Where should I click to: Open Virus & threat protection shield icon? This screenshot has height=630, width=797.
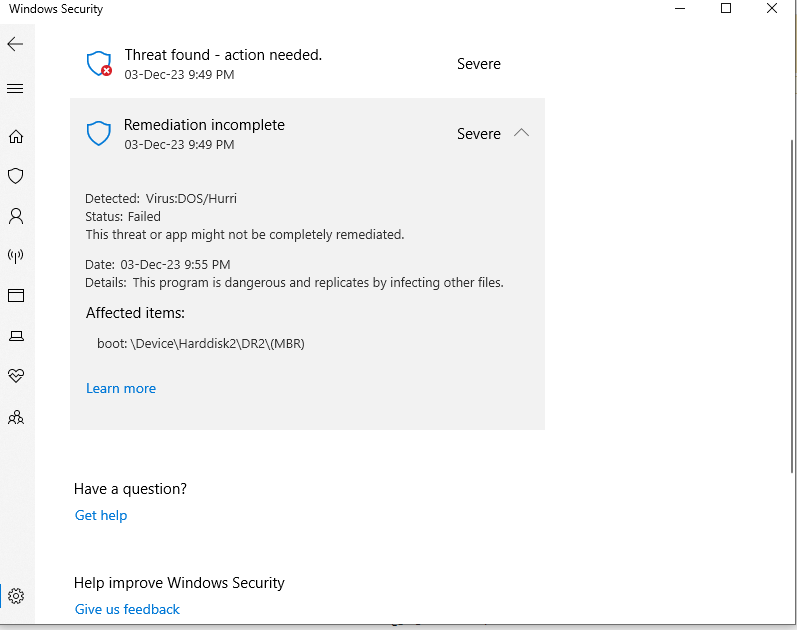pyautogui.click(x=16, y=176)
